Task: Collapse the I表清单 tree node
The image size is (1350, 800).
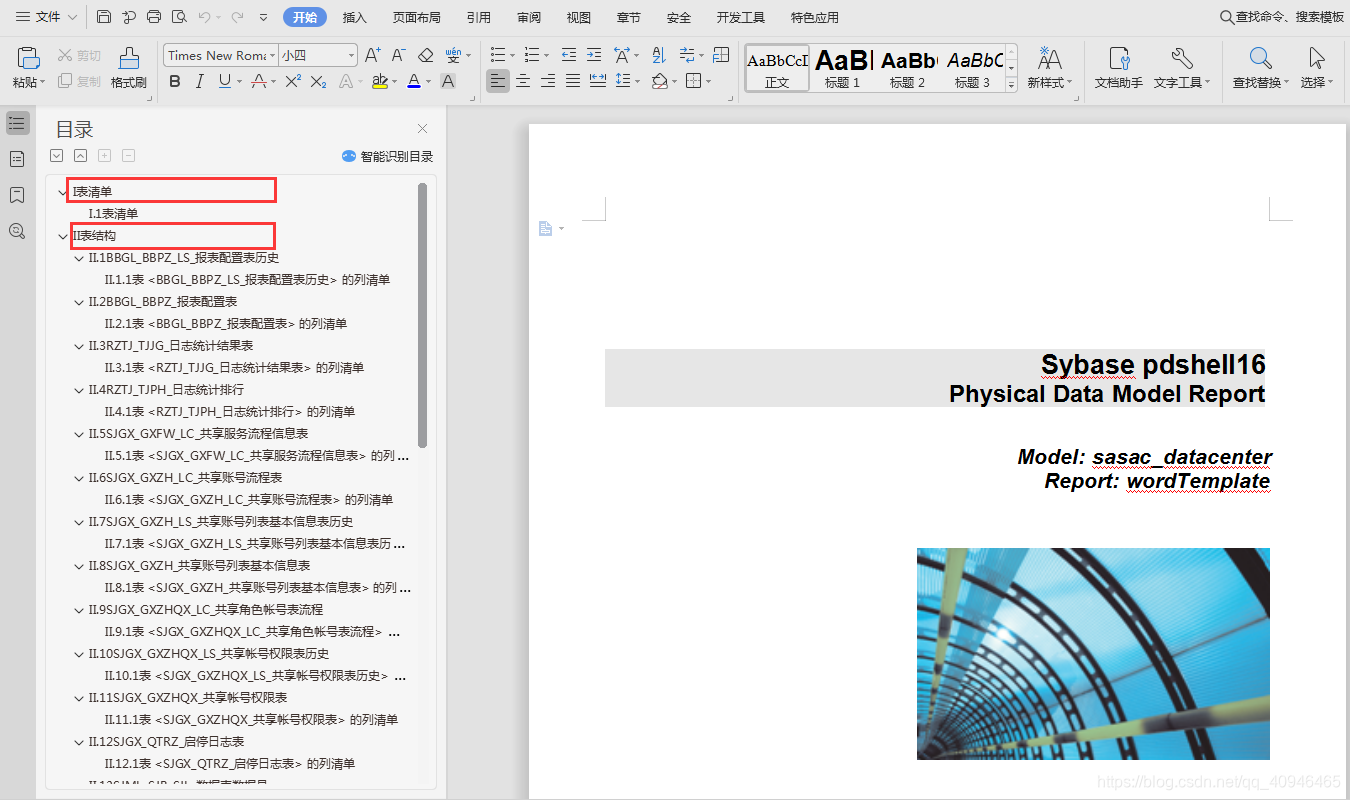Action: (x=64, y=192)
